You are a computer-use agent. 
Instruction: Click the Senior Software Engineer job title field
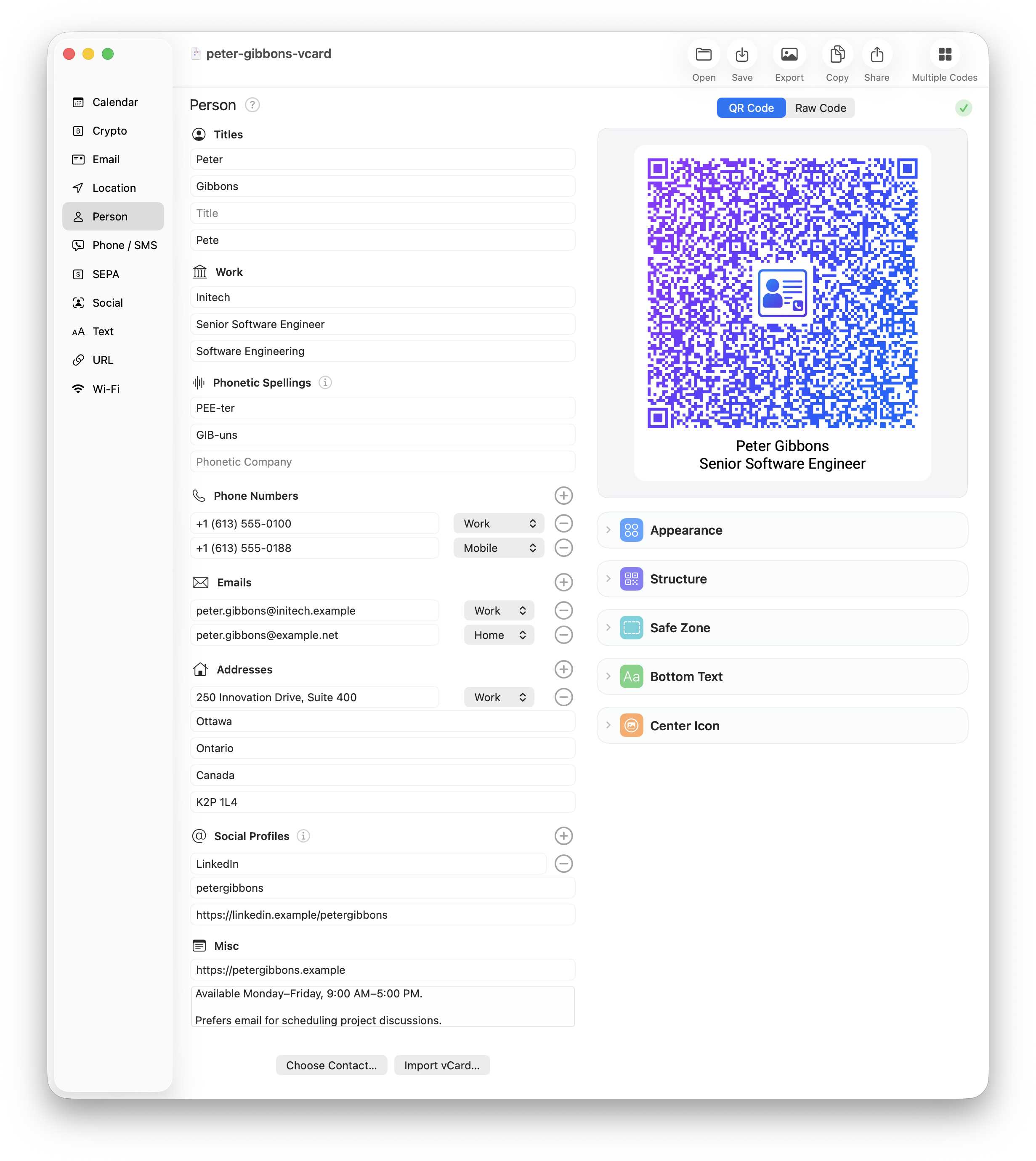click(383, 324)
